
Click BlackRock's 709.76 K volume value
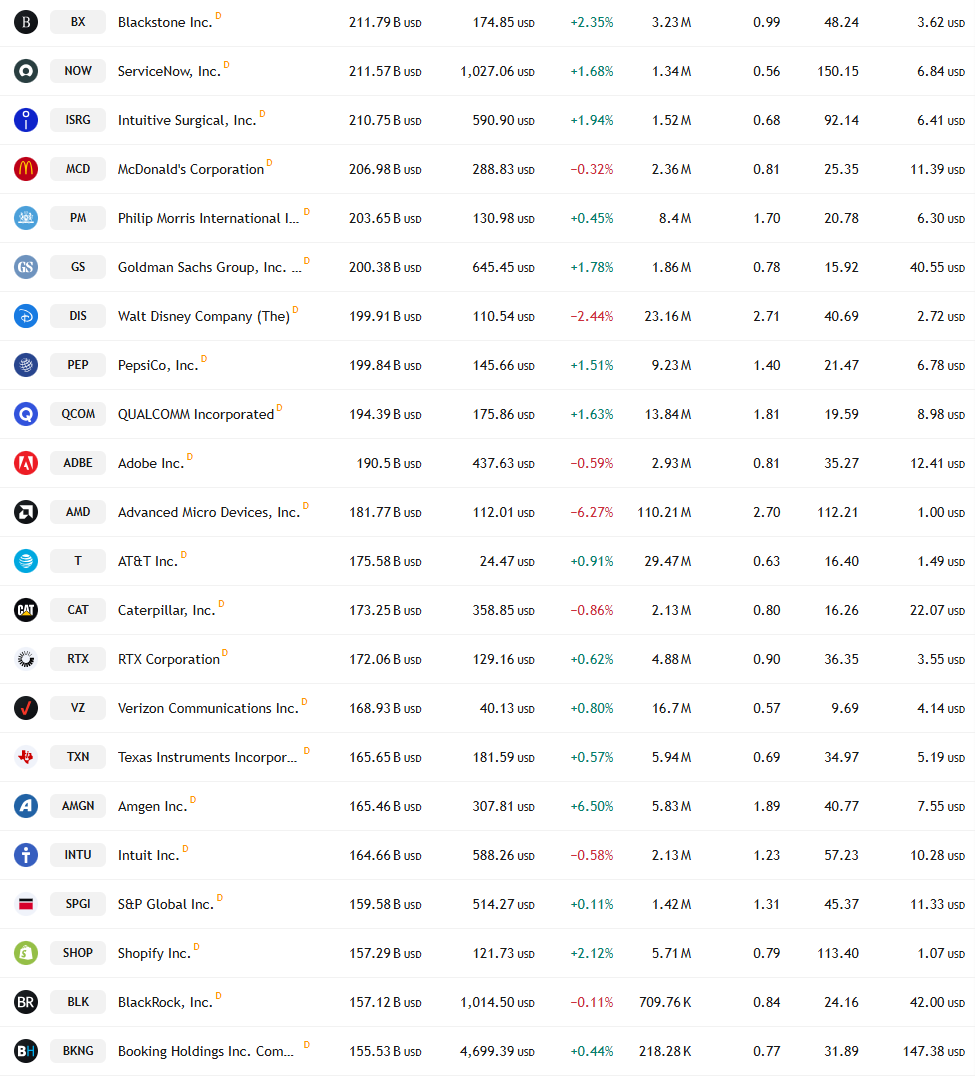pos(665,1003)
